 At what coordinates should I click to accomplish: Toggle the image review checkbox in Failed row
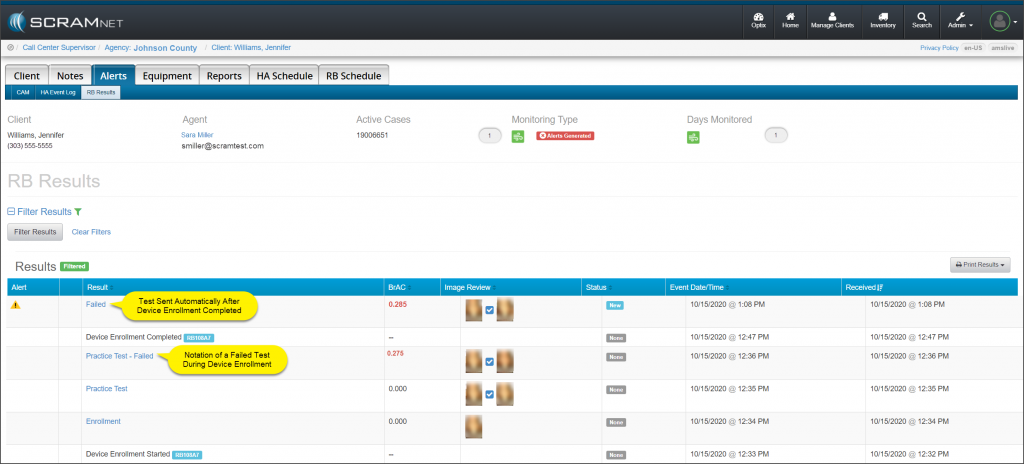click(x=488, y=311)
